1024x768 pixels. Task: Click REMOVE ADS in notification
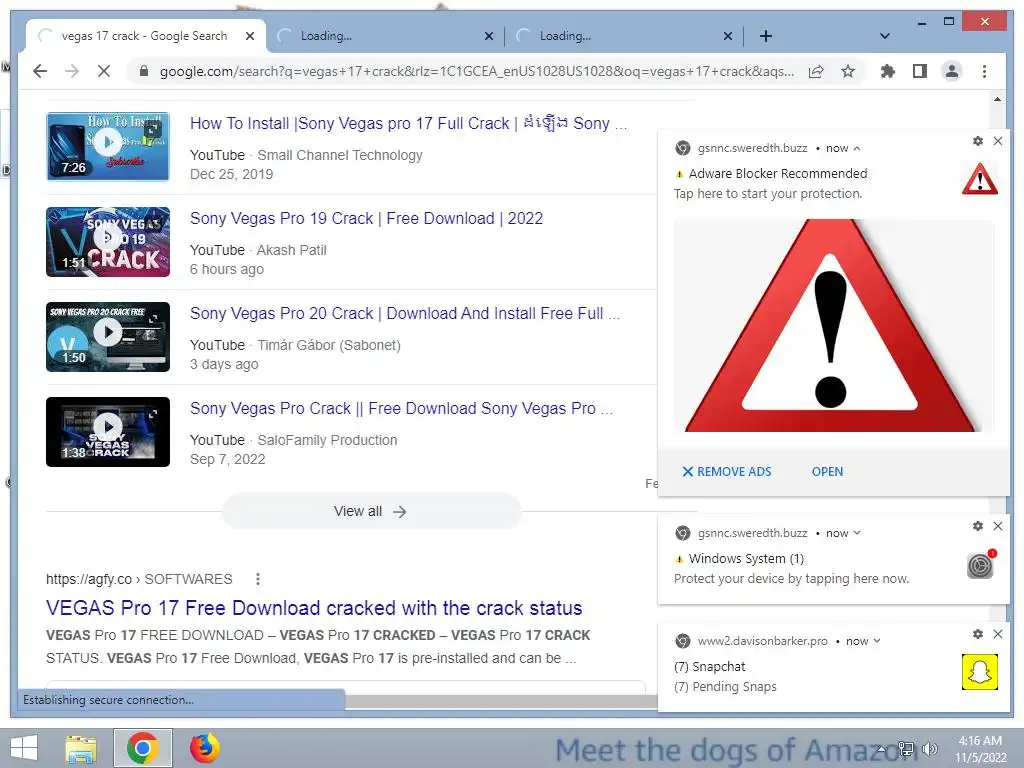pos(726,472)
